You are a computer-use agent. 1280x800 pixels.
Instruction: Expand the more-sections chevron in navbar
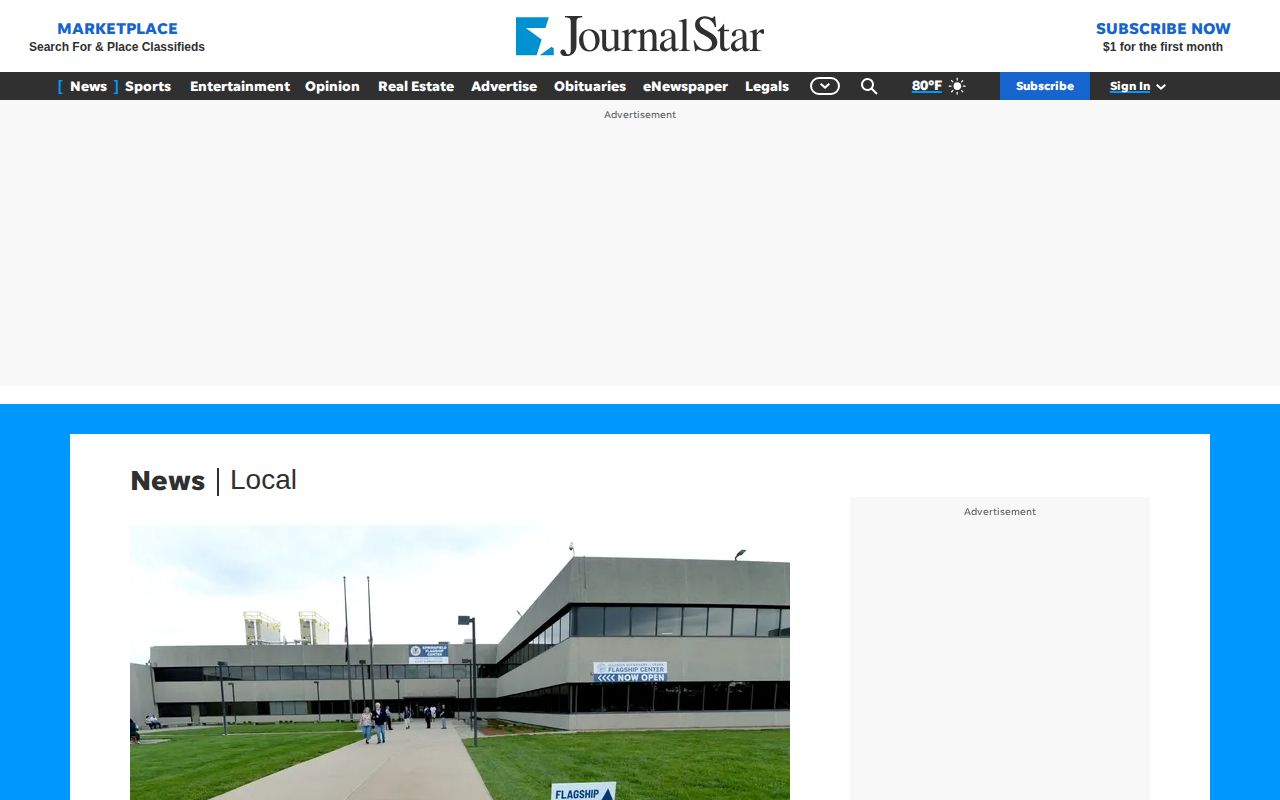825,86
